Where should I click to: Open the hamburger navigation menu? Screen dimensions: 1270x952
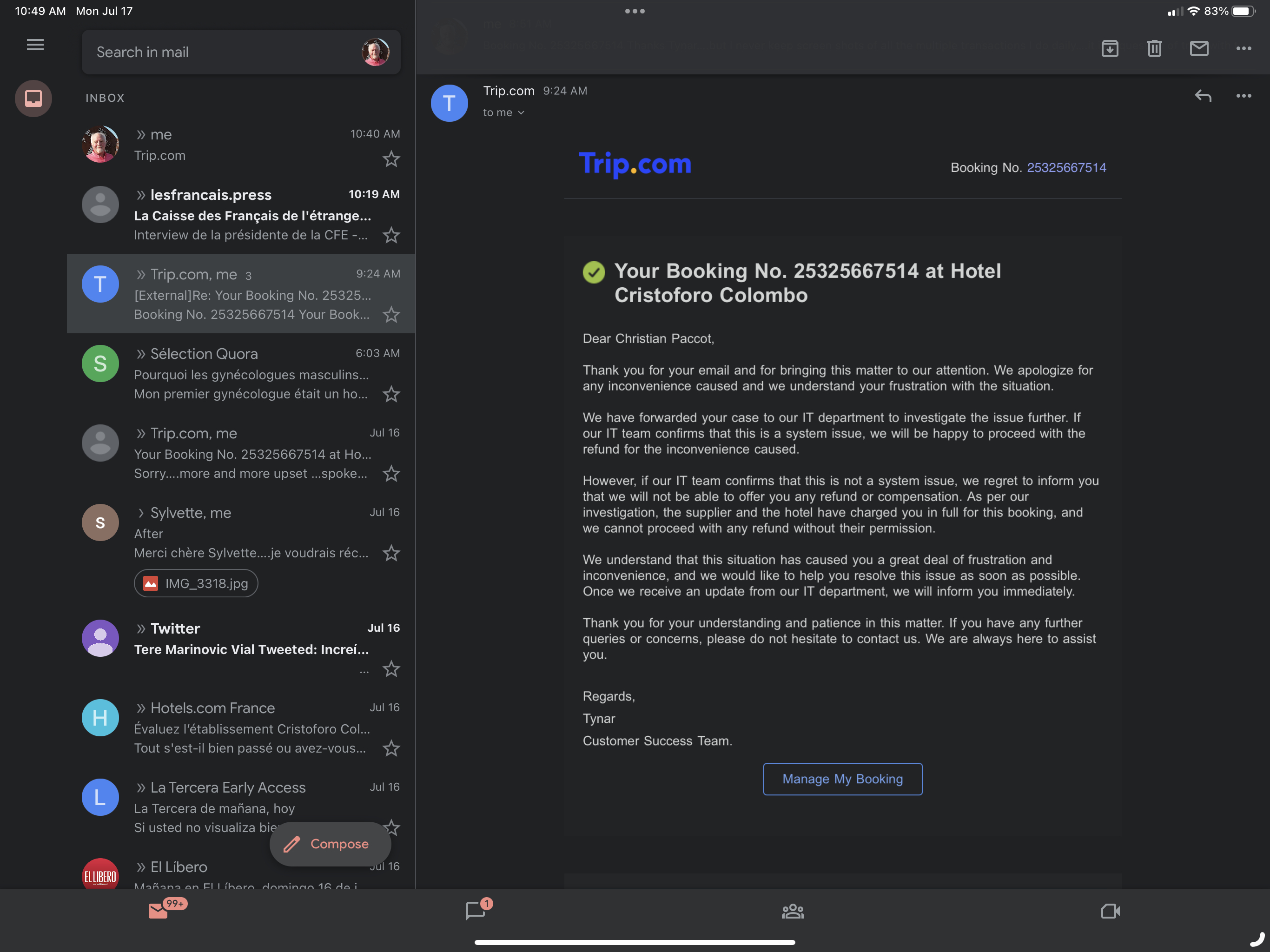click(x=35, y=45)
